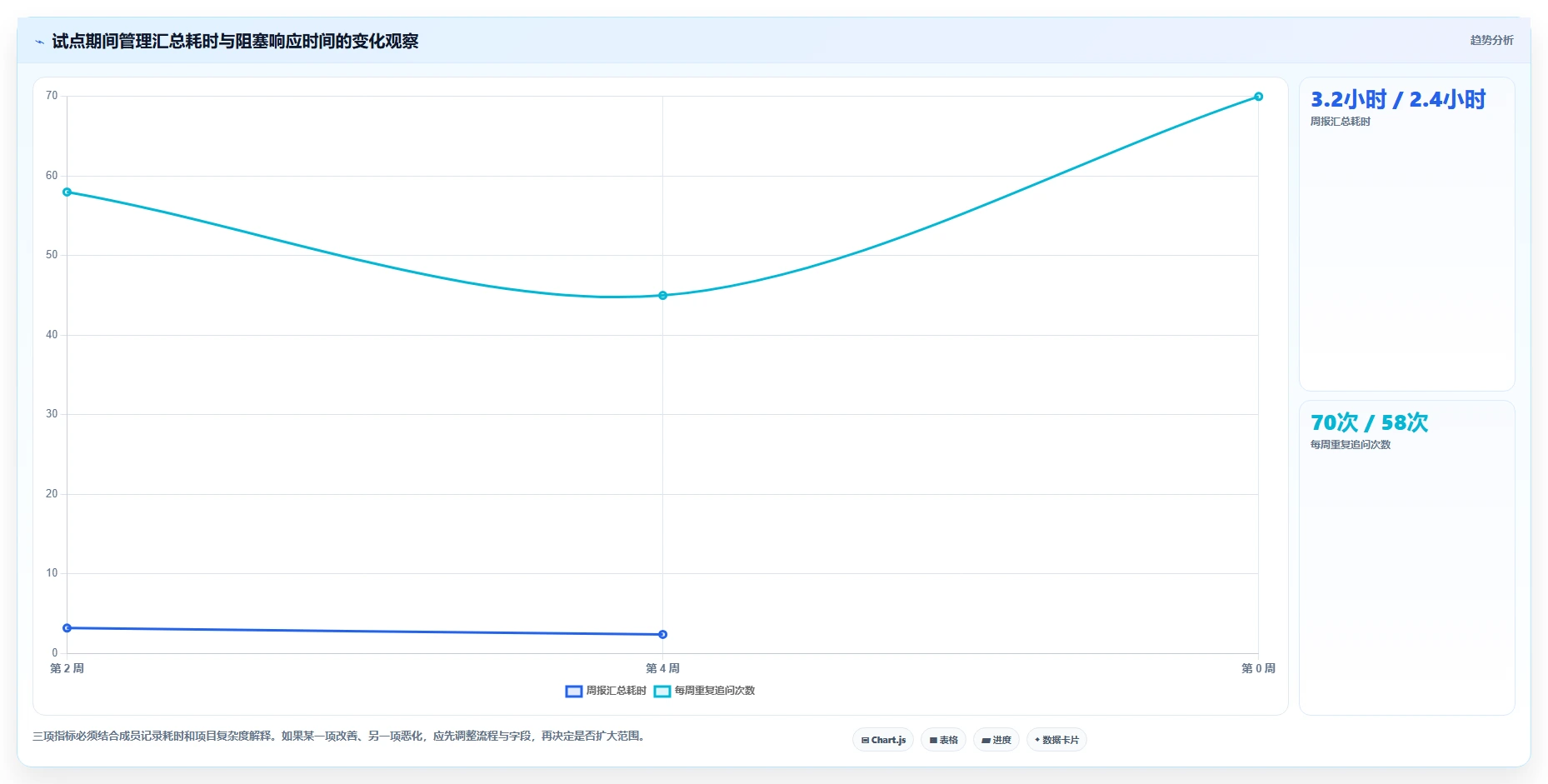Click the 趋势分析 label in header
Viewport: 1548px width, 784px height.
[x=1491, y=40]
